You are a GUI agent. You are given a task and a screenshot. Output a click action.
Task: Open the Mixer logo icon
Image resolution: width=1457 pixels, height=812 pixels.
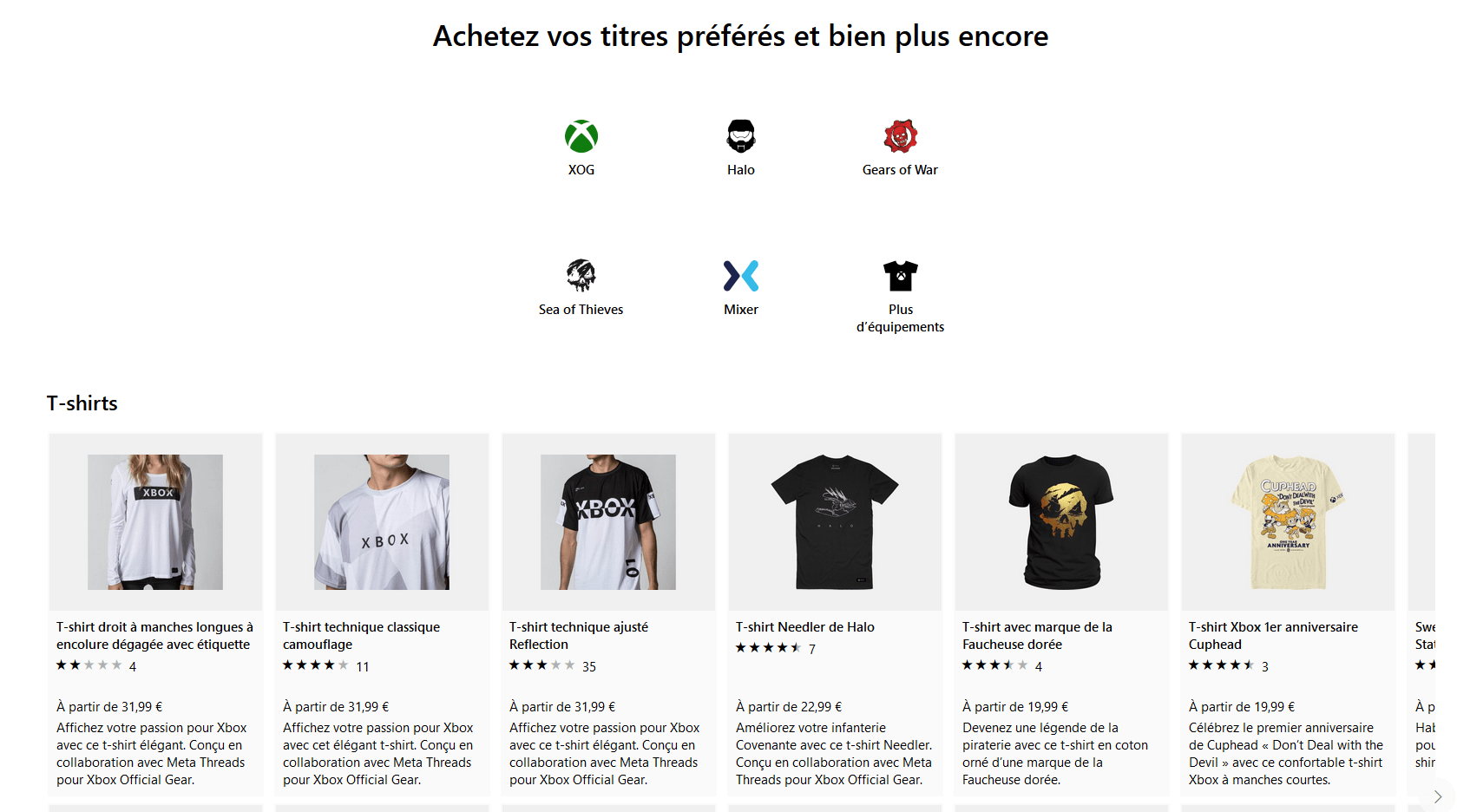coord(741,276)
